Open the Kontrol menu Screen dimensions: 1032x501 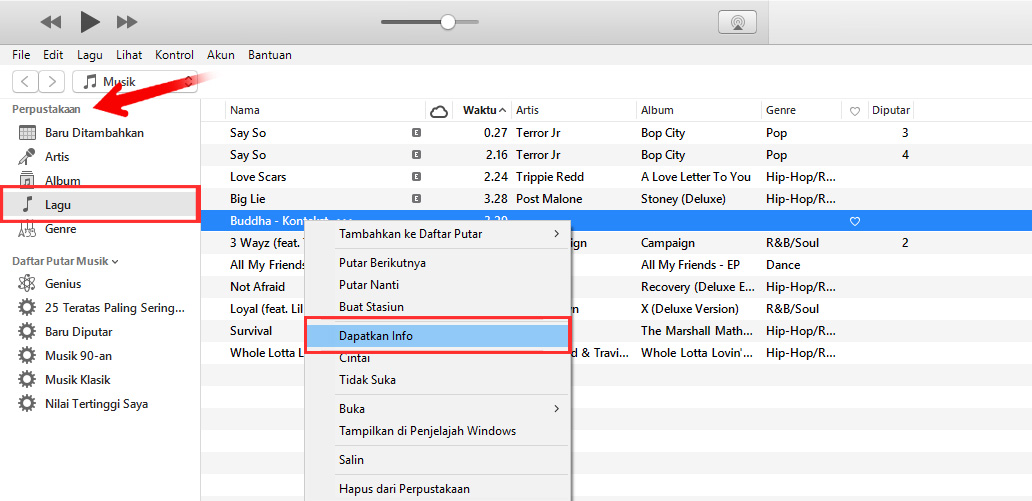[x=174, y=55]
